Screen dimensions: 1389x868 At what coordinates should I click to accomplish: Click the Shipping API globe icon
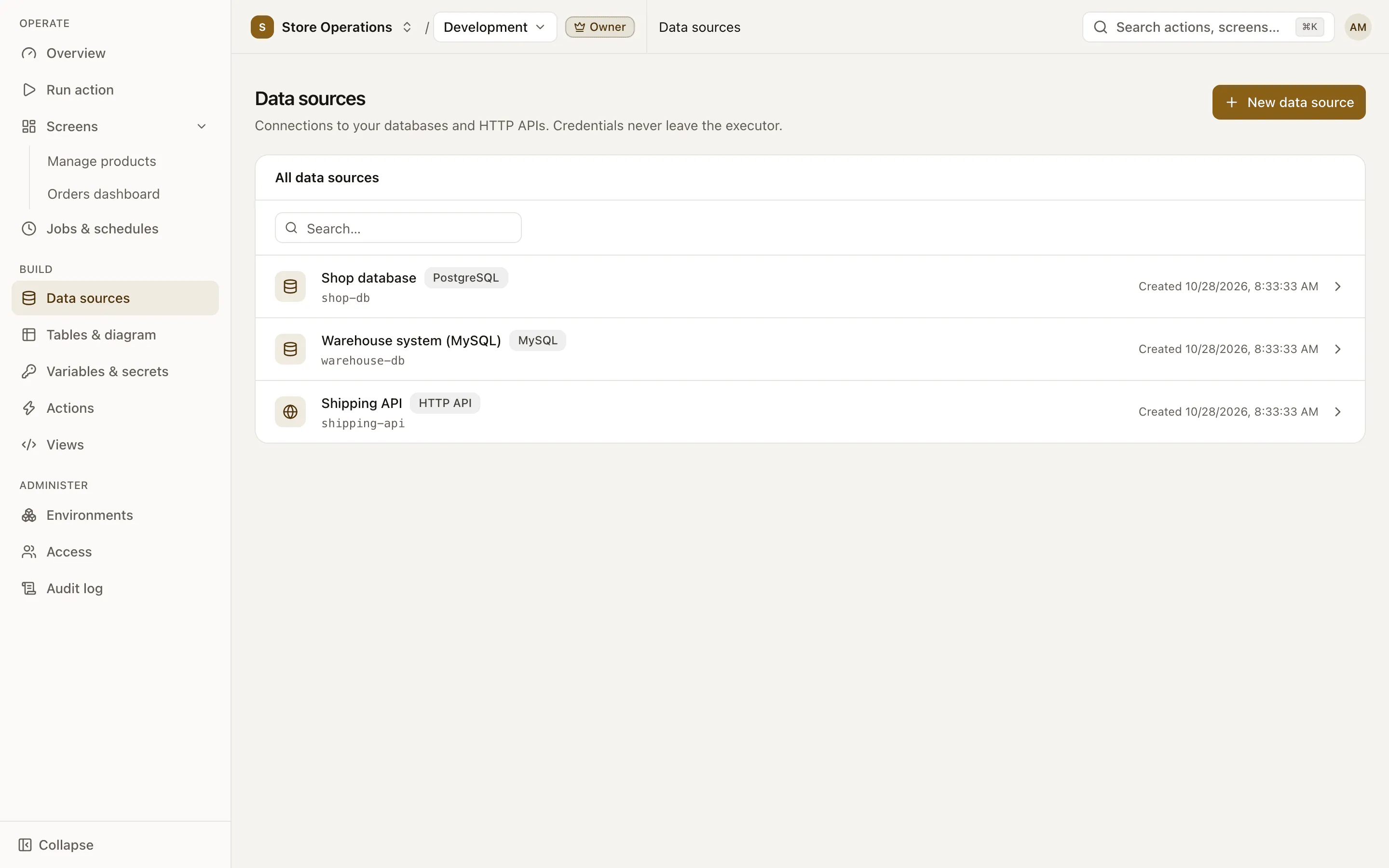click(290, 412)
